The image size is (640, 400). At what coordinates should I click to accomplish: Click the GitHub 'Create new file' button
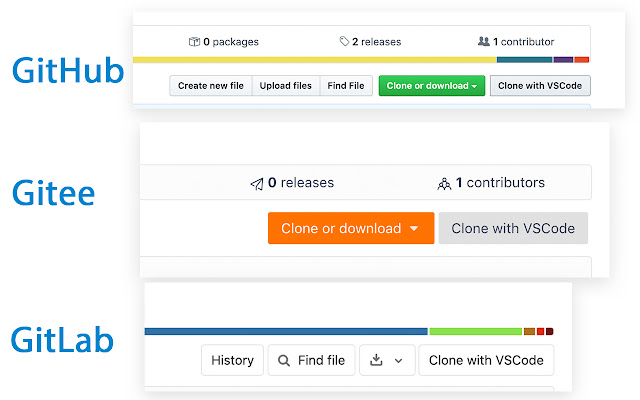tap(211, 86)
